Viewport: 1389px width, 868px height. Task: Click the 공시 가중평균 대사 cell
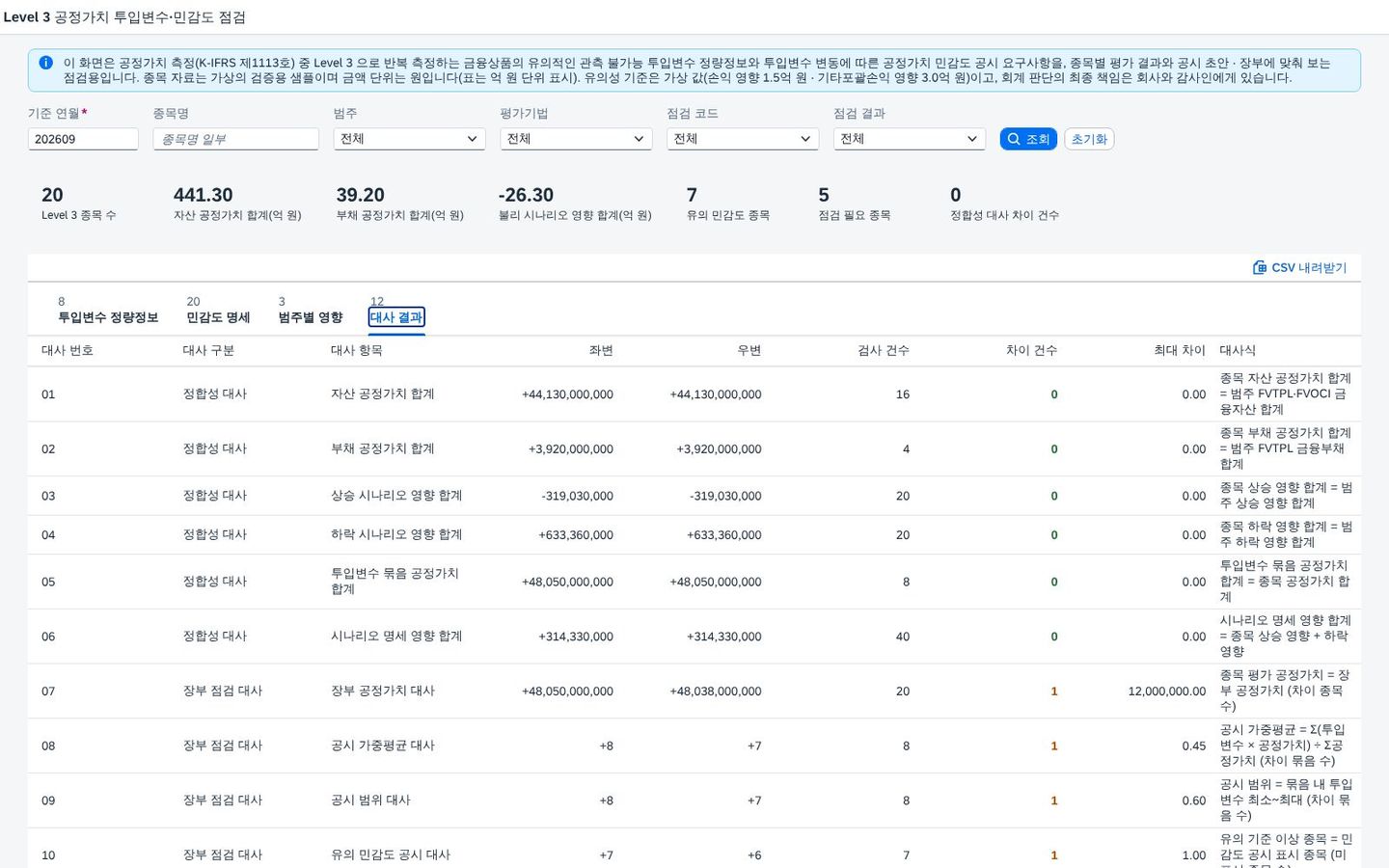click(383, 746)
